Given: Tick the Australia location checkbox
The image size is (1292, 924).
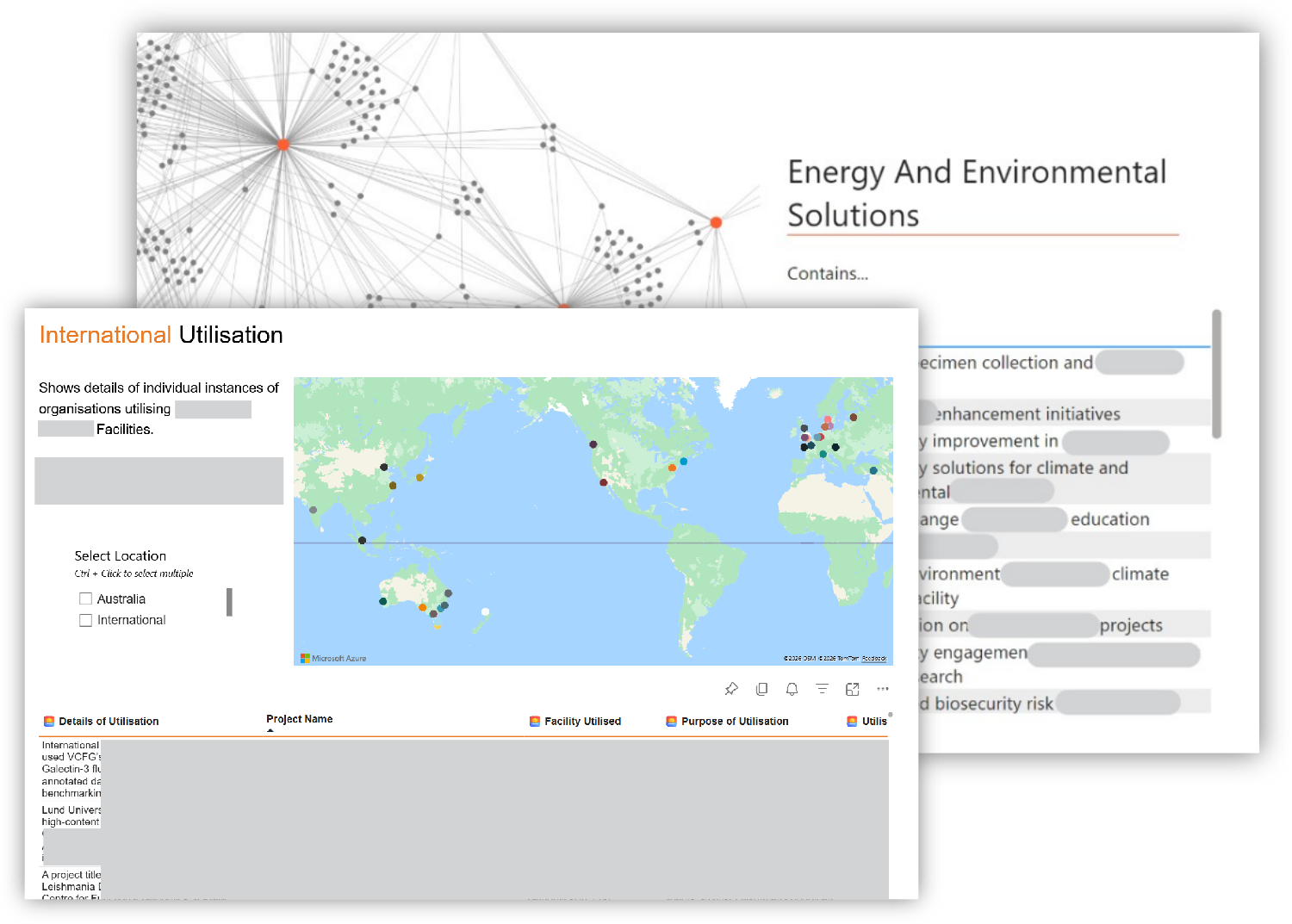Looking at the screenshot, I should [85, 598].
